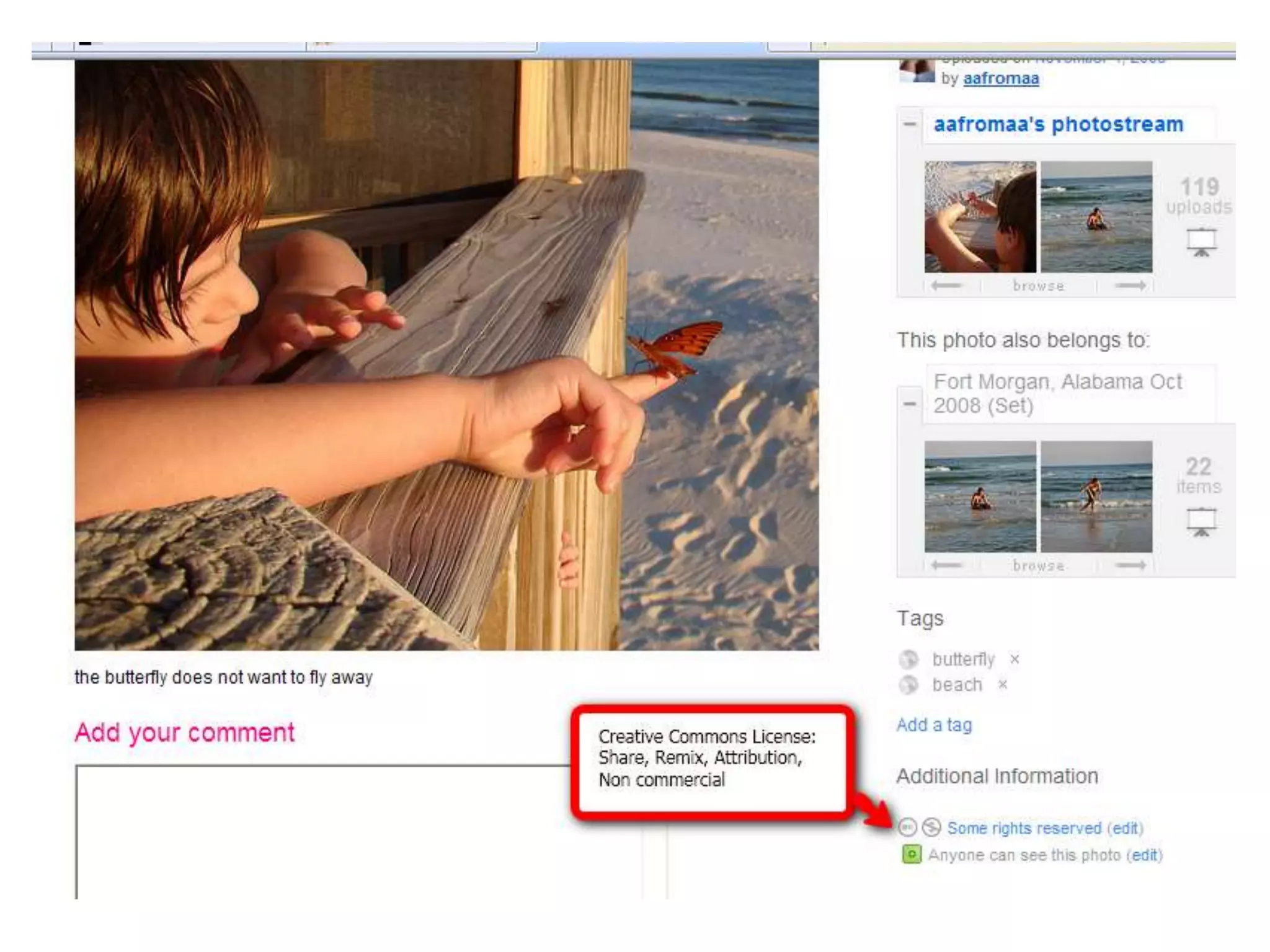Click the green public visibility icon
The image size is (1270, 952).
point(912,854)
